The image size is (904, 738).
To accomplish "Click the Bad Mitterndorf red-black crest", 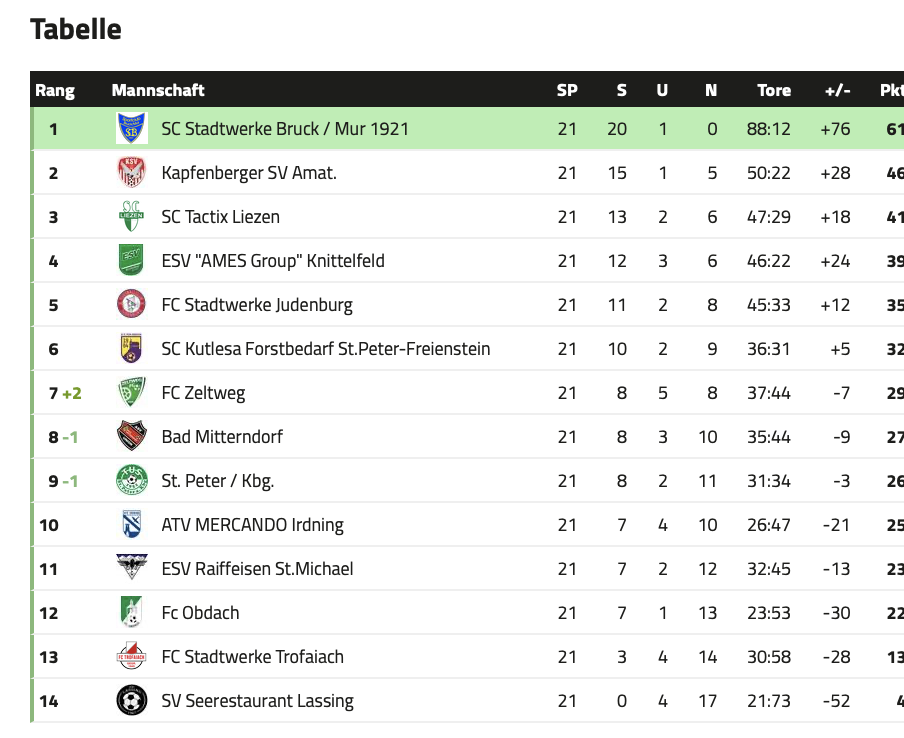I will (131, 436).
